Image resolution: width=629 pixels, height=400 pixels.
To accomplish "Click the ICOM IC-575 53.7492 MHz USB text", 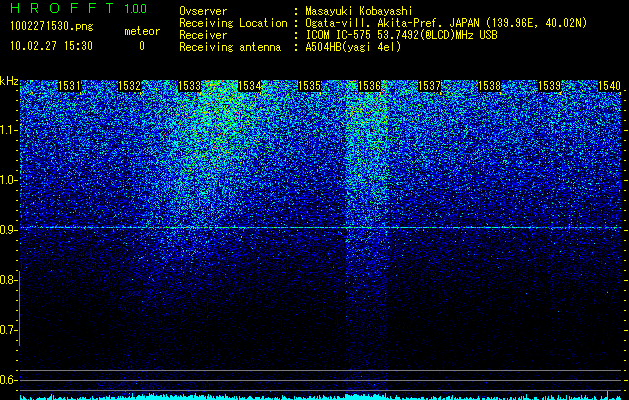I will tap(402, 36).
